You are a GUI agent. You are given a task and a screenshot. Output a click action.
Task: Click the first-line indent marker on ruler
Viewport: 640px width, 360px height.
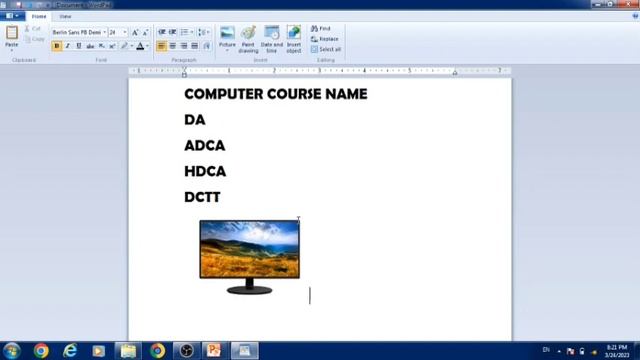coord(184,69)
